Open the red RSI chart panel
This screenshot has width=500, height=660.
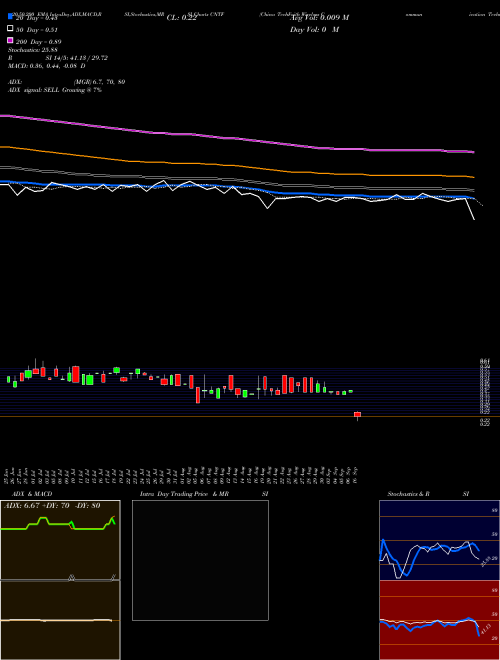(x=439, y=620)
